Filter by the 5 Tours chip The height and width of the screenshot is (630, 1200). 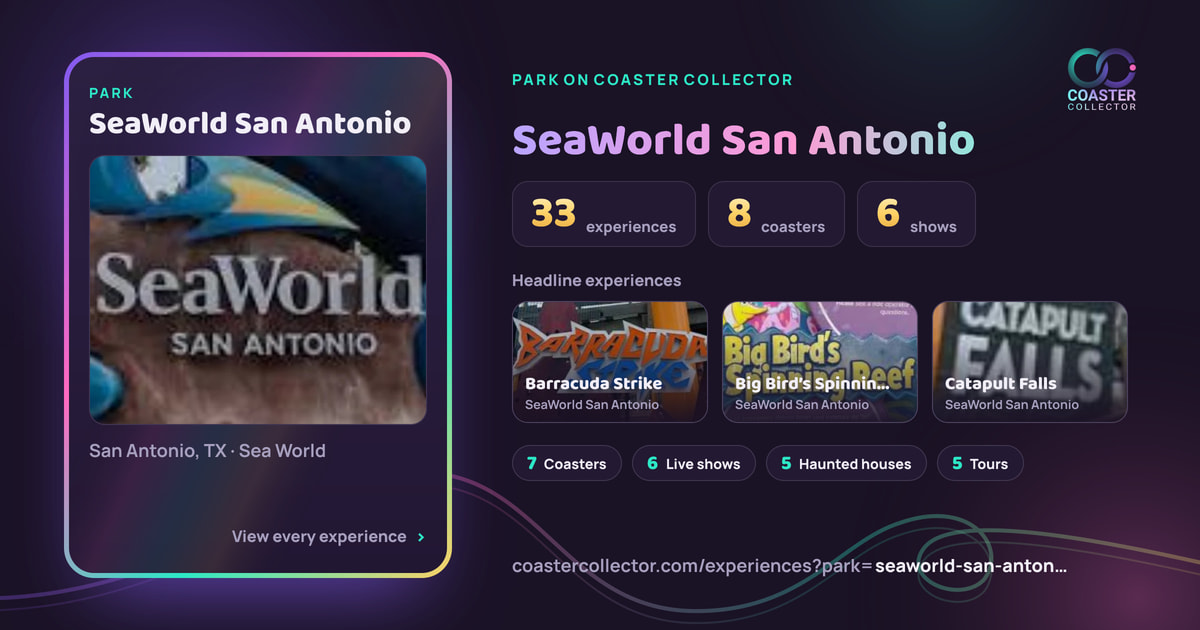[x=980, y=464]
